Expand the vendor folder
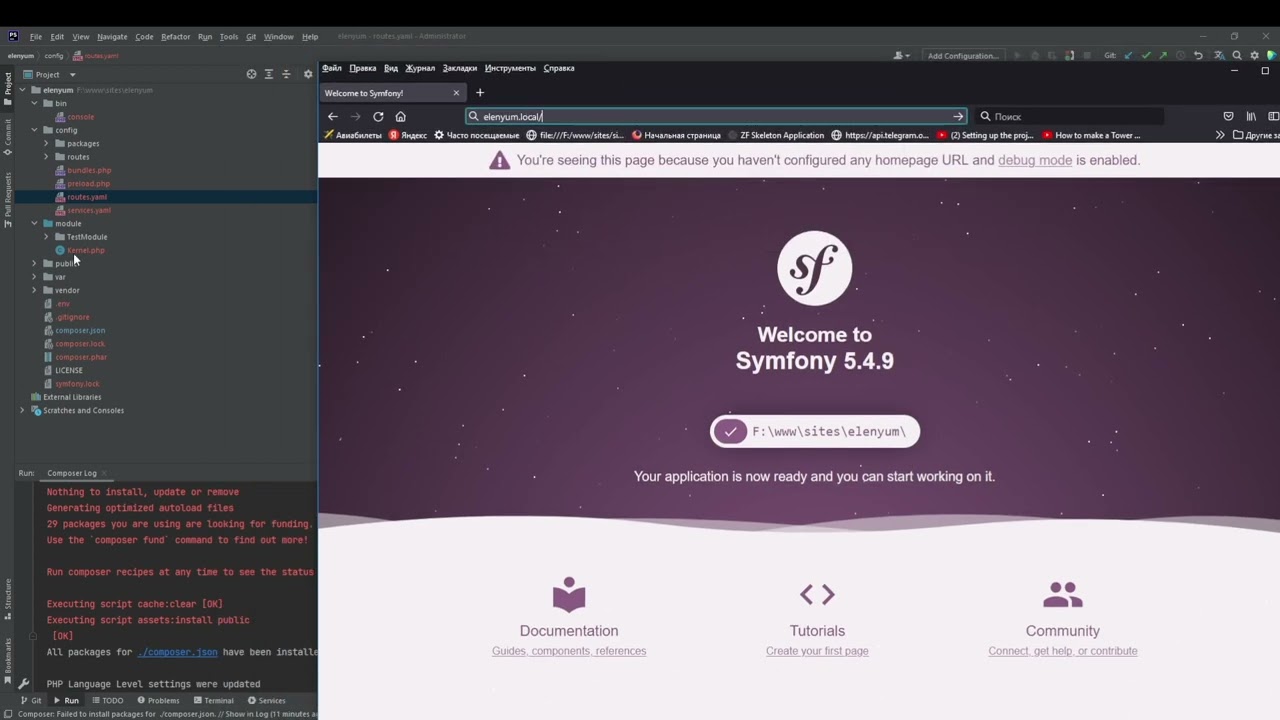The height and width of the screenshot is (720, 1280). coord(34,290)
